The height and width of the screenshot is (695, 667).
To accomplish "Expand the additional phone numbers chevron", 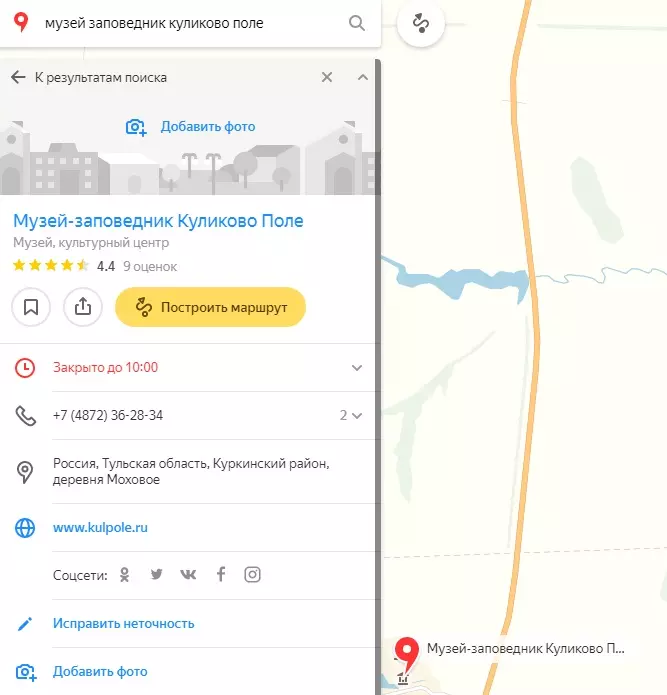I will [x=357, y=415].
